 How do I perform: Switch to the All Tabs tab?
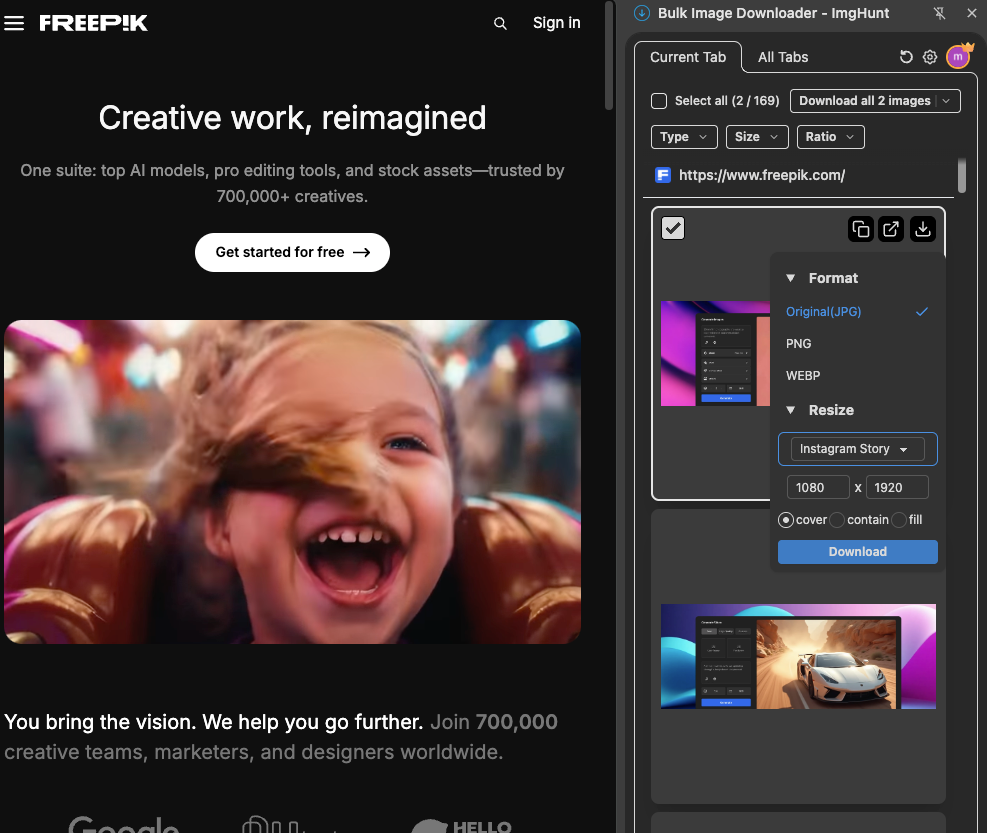point(783,57)
